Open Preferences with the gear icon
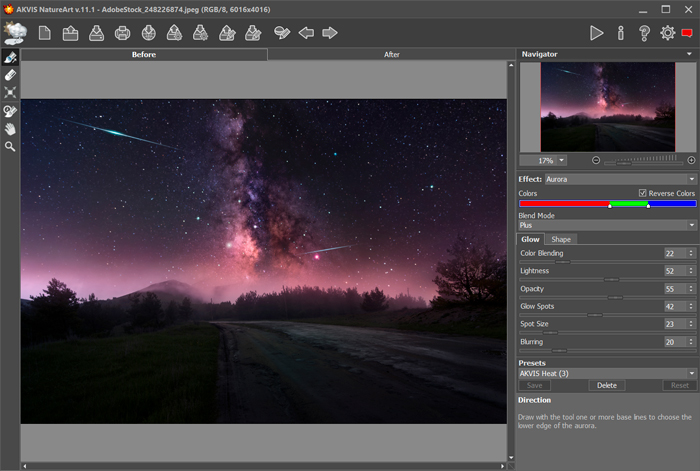 pos(667,33)
